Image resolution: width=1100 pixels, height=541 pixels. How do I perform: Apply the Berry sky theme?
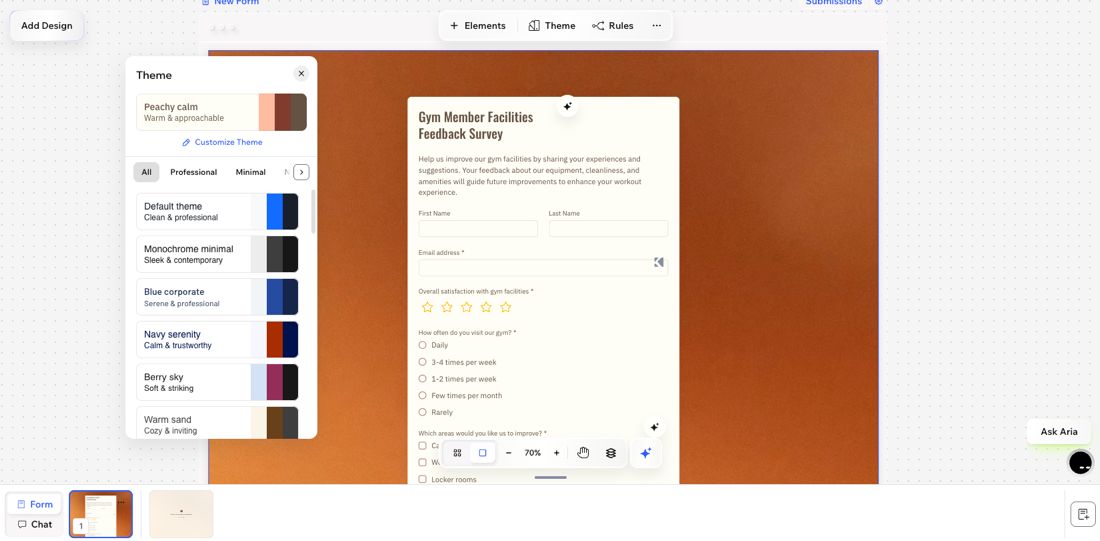tap(217, 382)
